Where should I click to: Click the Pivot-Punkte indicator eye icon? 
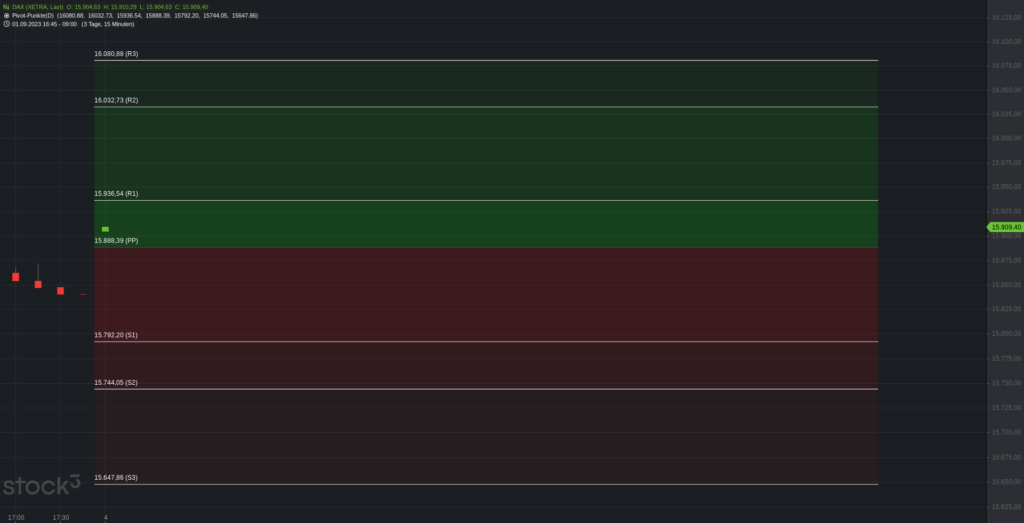tap(6, 16)
